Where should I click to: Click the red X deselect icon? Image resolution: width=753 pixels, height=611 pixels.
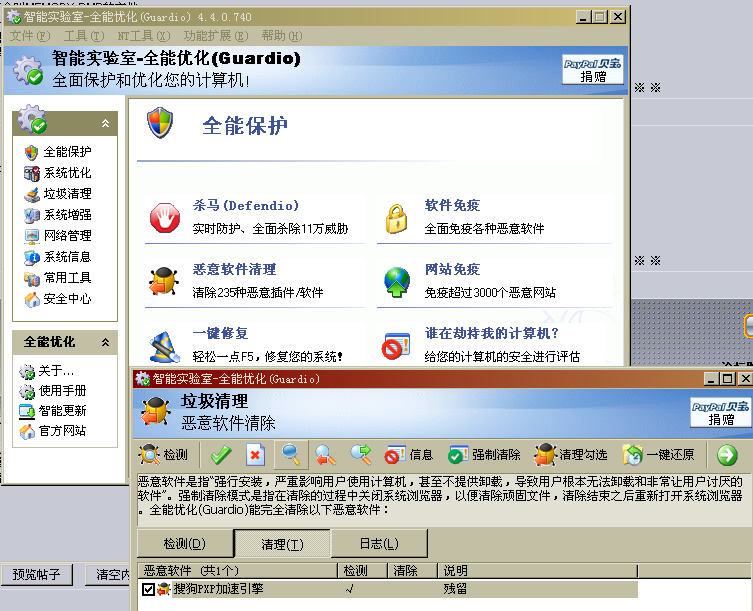tap(255, 455)
